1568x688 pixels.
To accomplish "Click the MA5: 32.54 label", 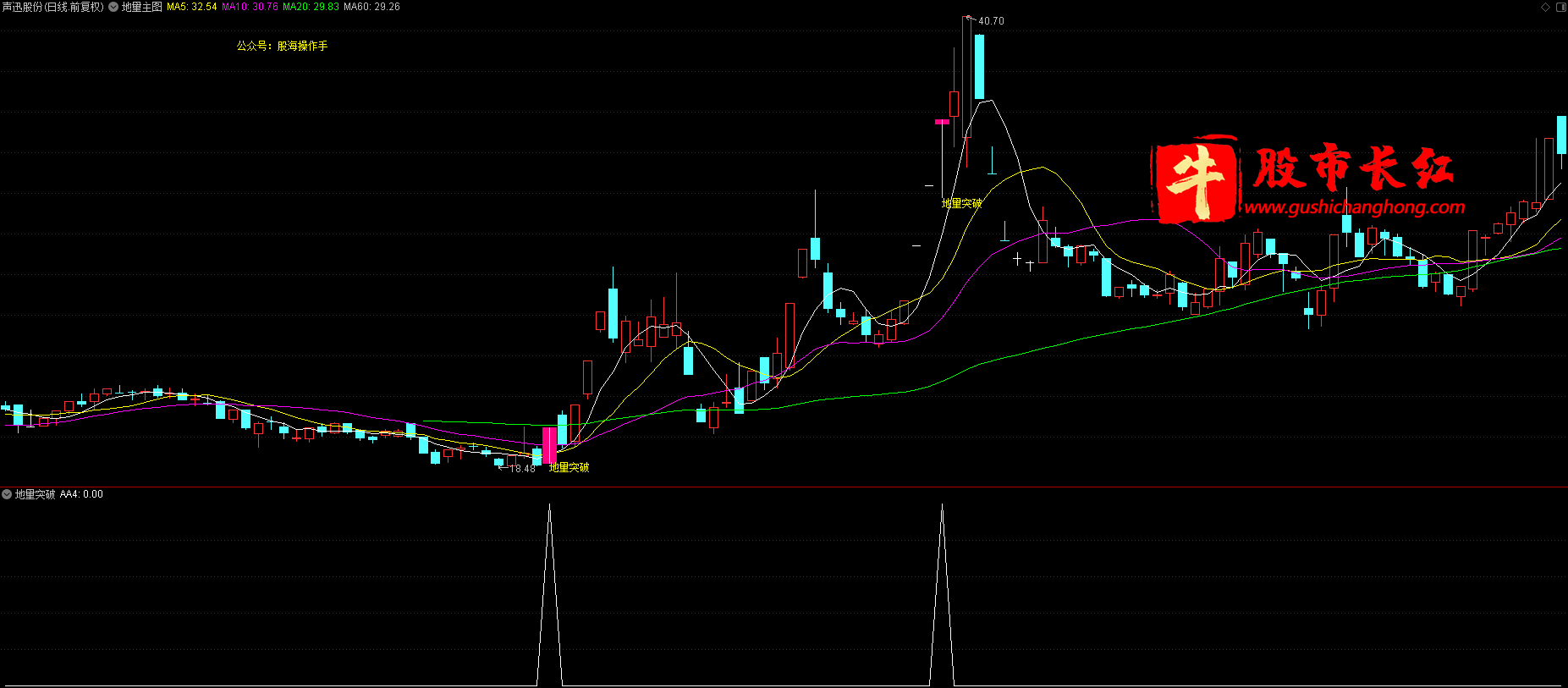I will pos(191,7).
